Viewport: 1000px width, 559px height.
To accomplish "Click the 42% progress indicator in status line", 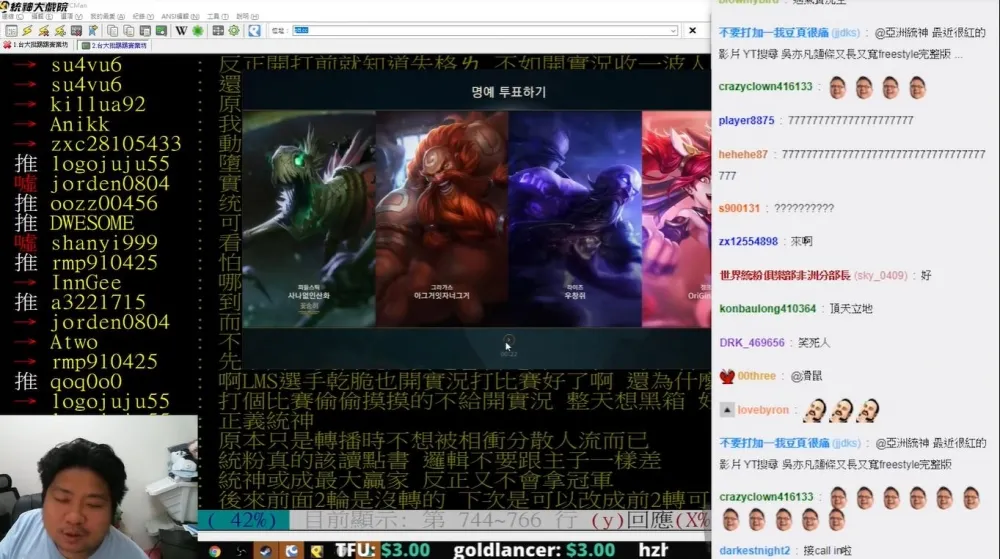I will pos(243,520).
